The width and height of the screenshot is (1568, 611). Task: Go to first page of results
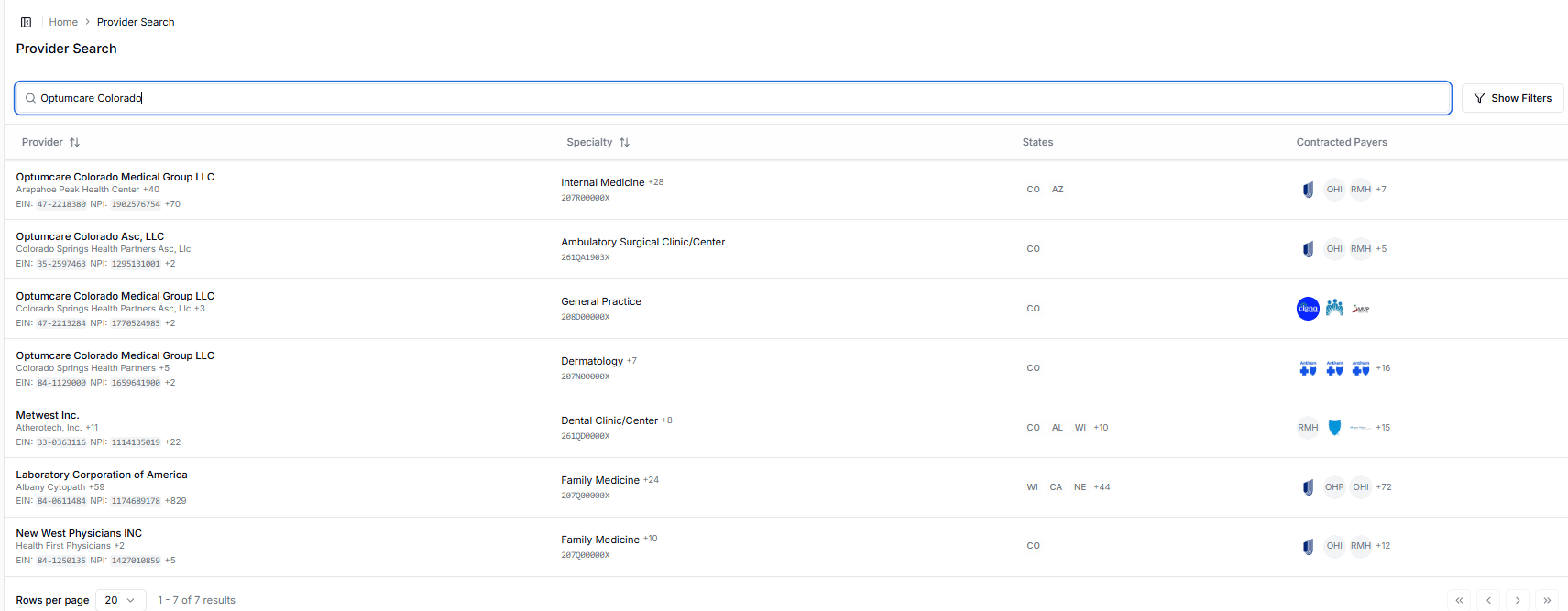point(1459,600)
